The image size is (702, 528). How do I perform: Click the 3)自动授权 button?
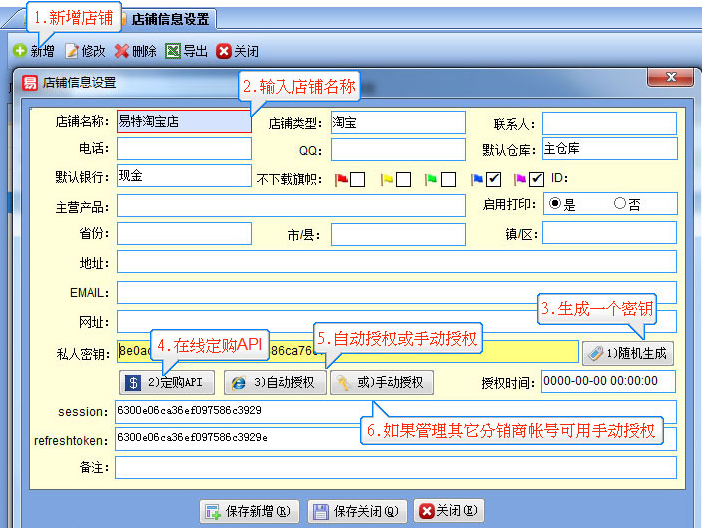pos(275,382)
